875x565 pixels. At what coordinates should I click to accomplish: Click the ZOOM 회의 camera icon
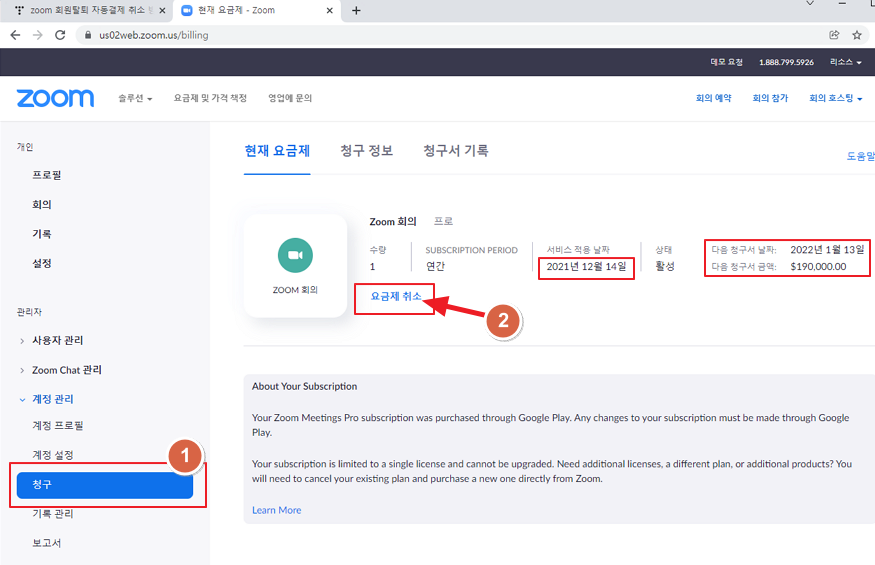coord(295,255)
